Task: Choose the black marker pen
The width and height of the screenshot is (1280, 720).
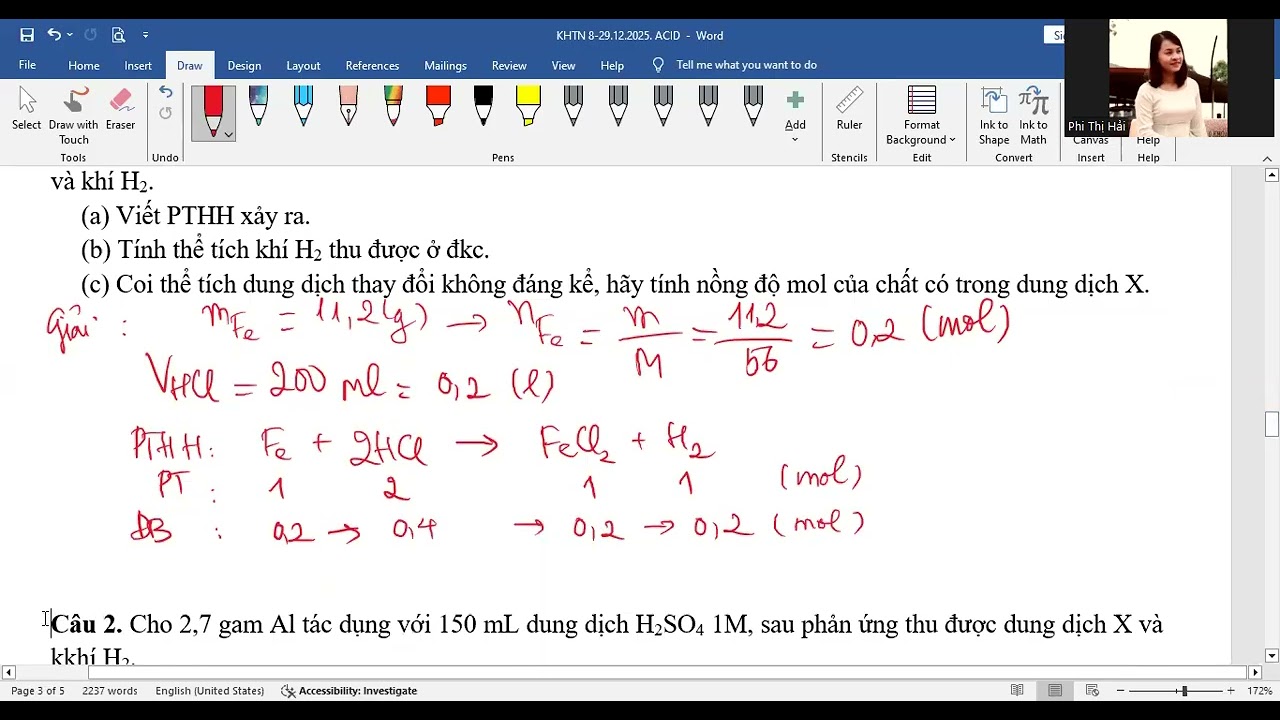Action: (x=483, y=106)
